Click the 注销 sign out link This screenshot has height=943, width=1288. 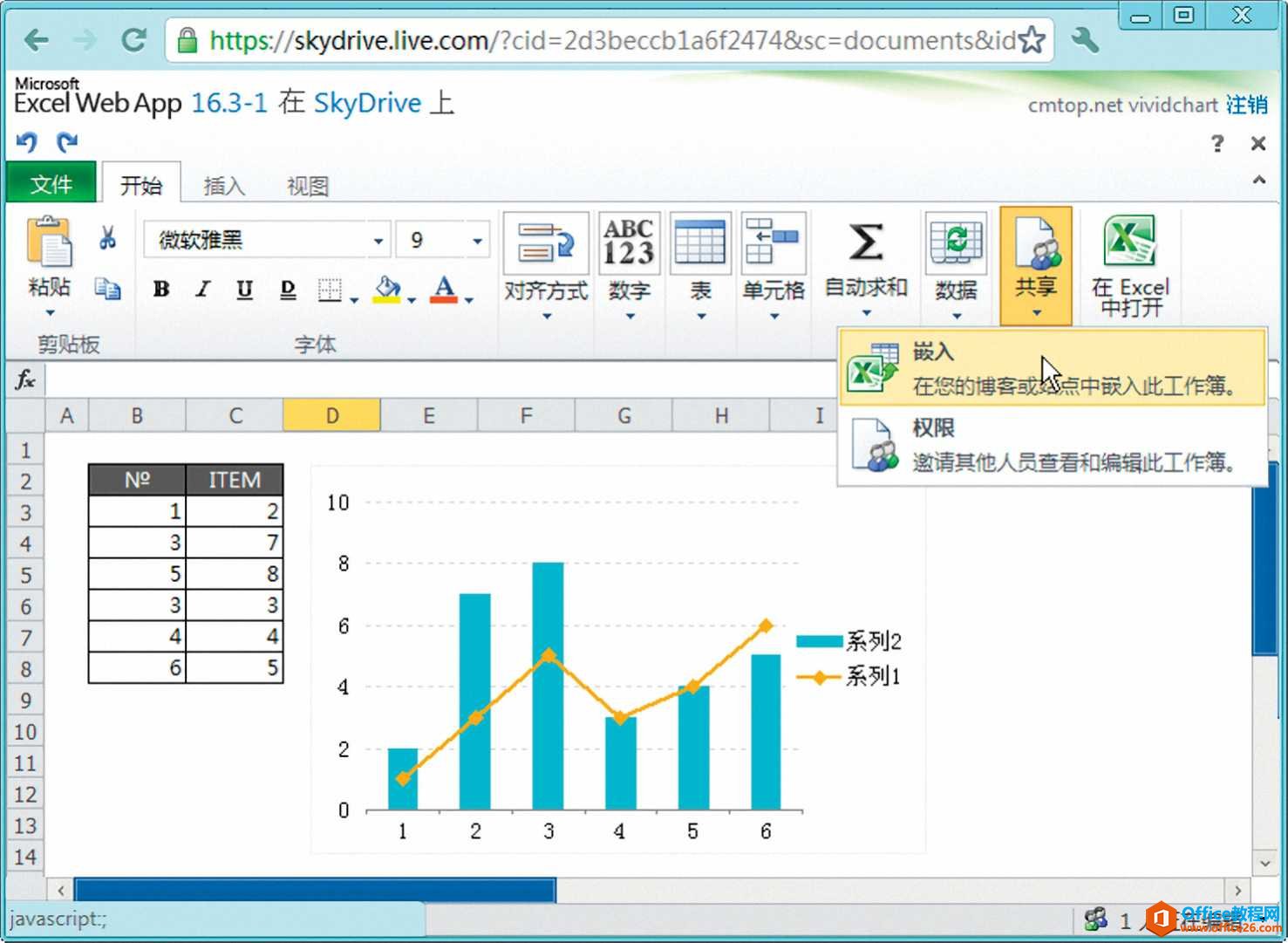pos(1247,105)
